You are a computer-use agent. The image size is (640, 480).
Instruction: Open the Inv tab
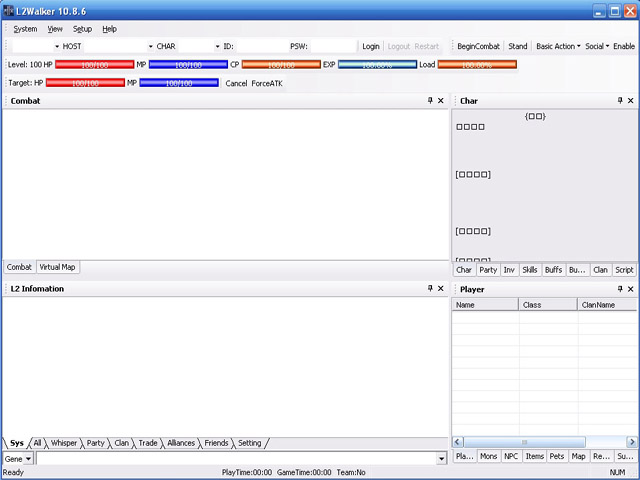509,270
